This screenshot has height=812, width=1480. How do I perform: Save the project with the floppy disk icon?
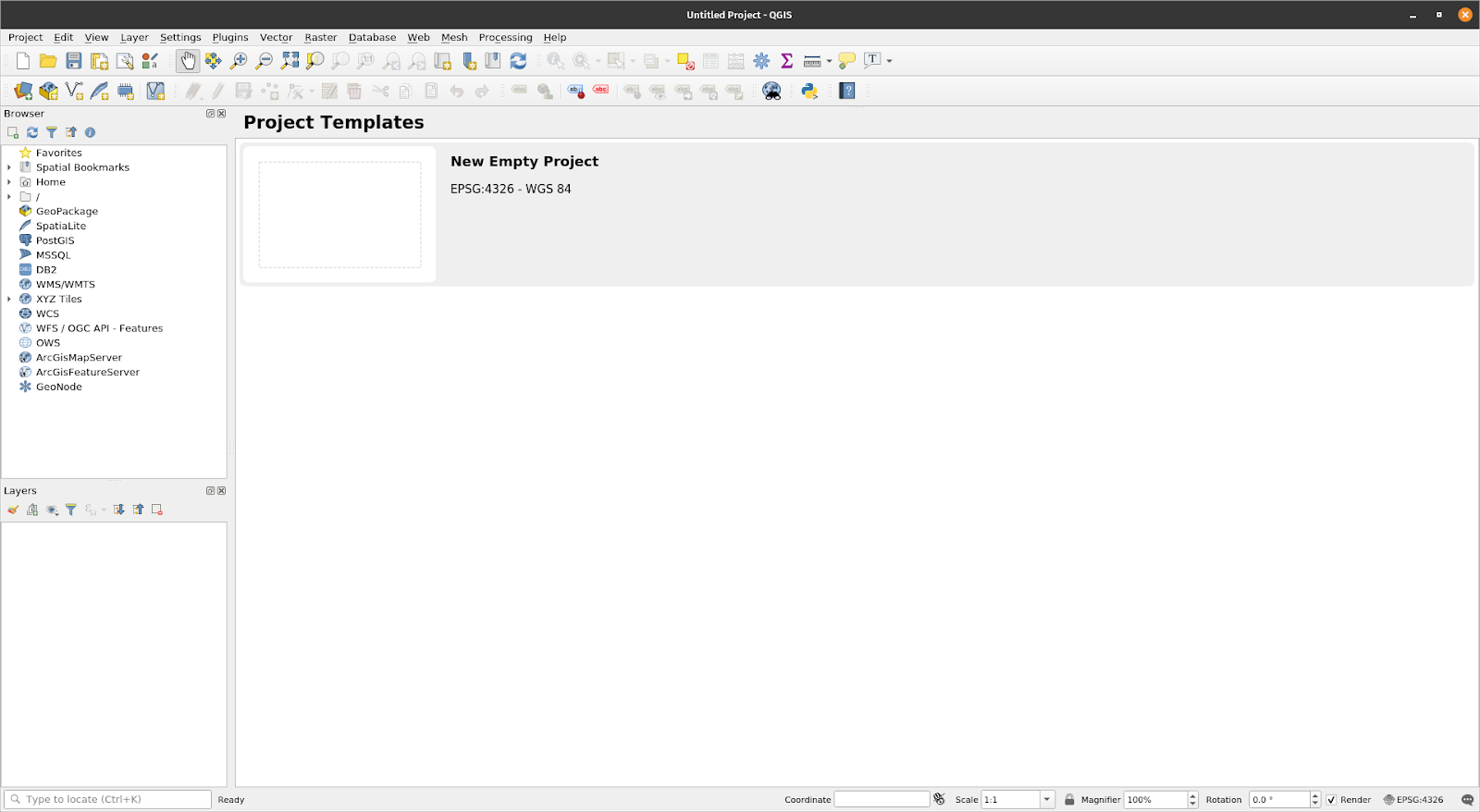74,61
